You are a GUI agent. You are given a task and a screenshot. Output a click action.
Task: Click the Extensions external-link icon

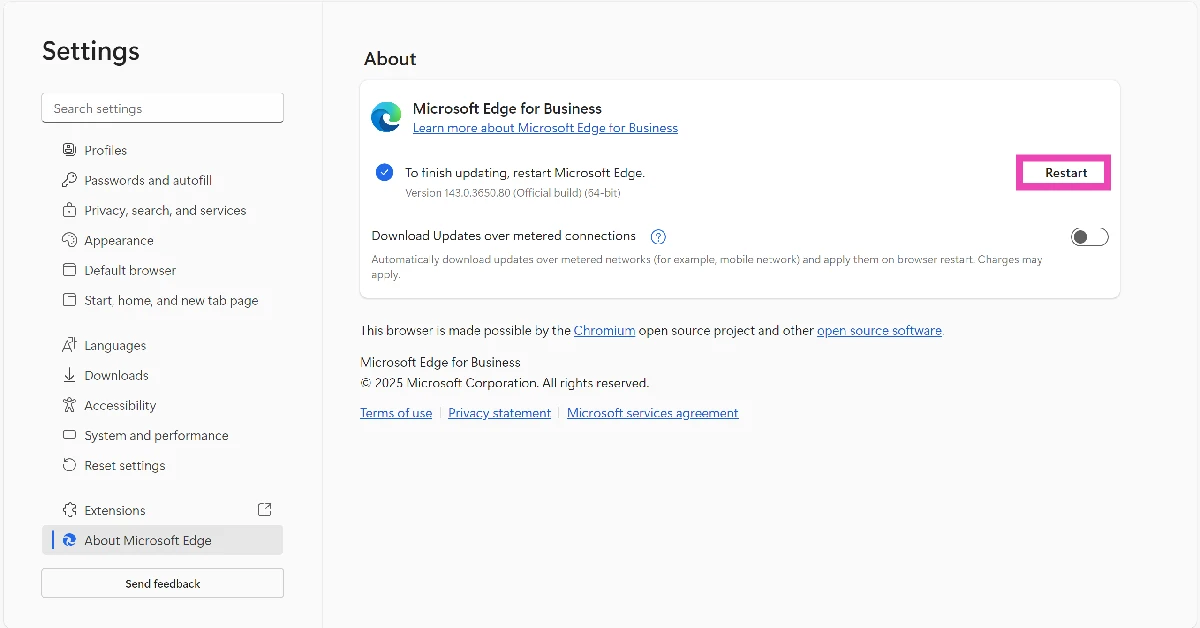click(264, 509)
